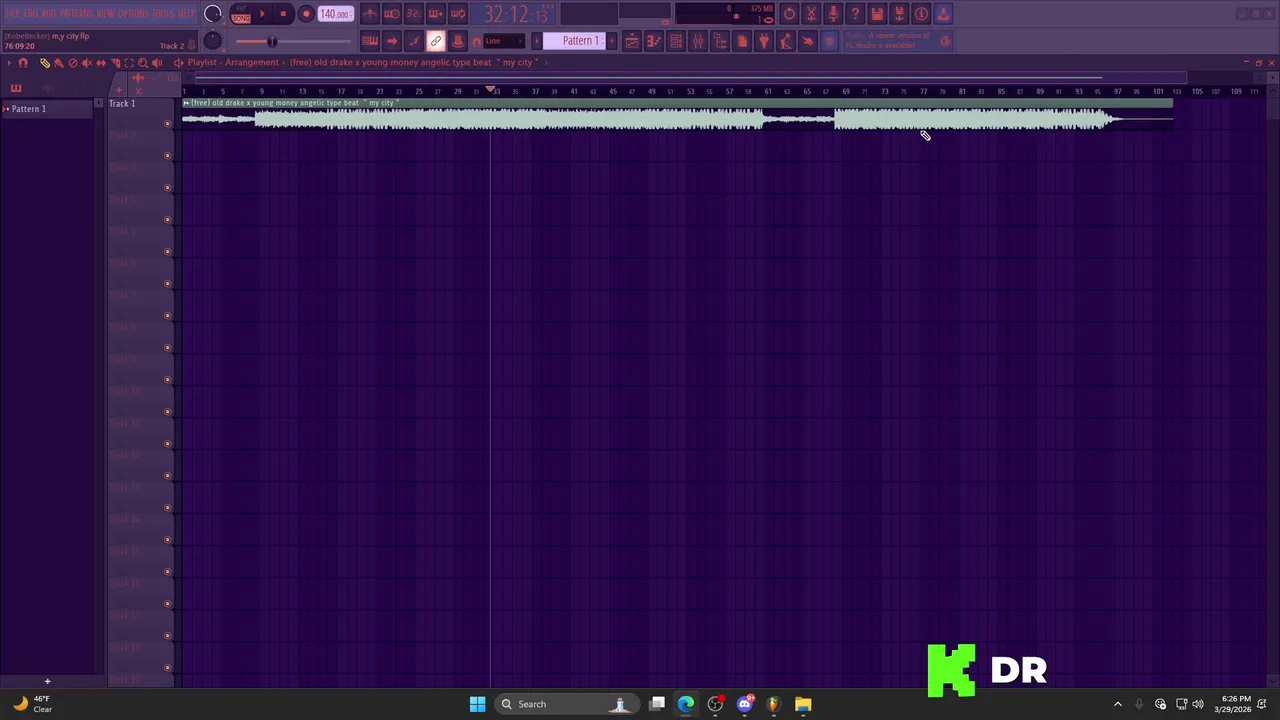Click the Play button in transport
This screenshot has width=1280, height=720.
pyautogui.click(x=263, y=14)
